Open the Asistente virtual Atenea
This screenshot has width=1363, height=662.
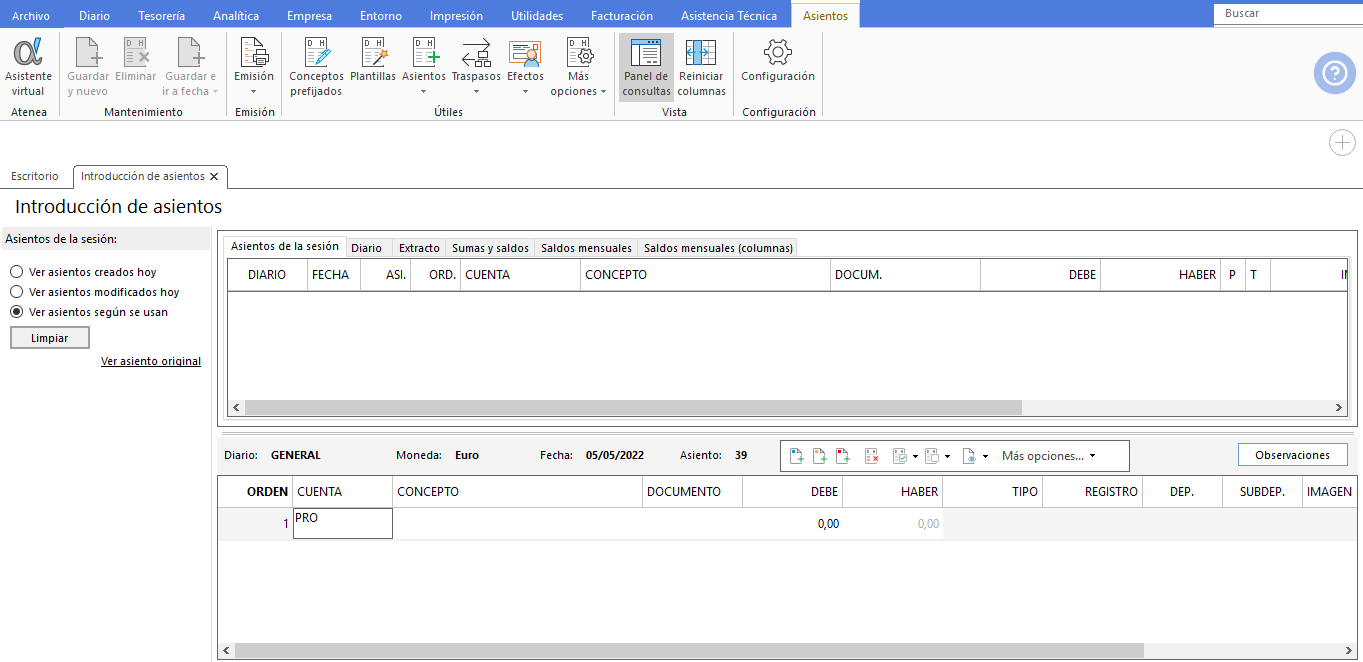coord(28,66)
